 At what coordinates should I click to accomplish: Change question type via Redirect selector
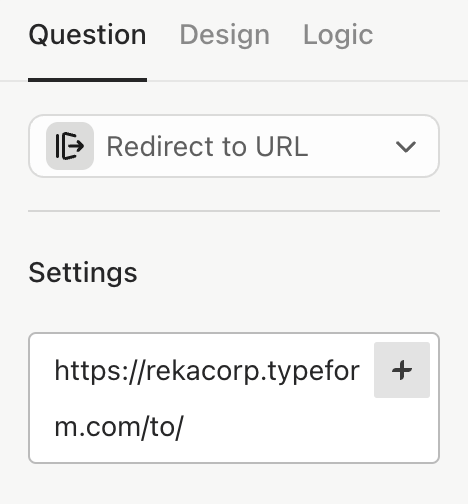coord(234,146)
